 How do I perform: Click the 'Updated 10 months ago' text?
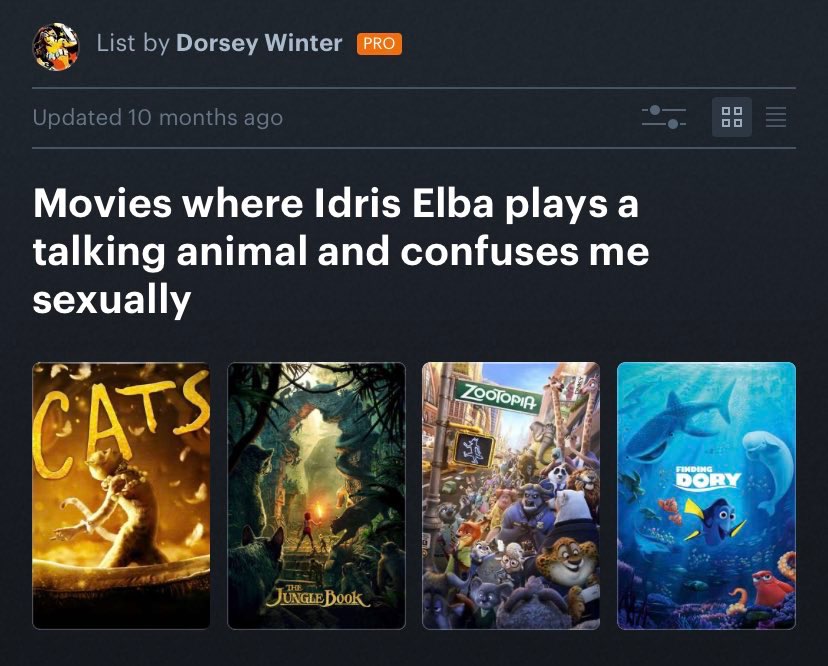[158, 117]
